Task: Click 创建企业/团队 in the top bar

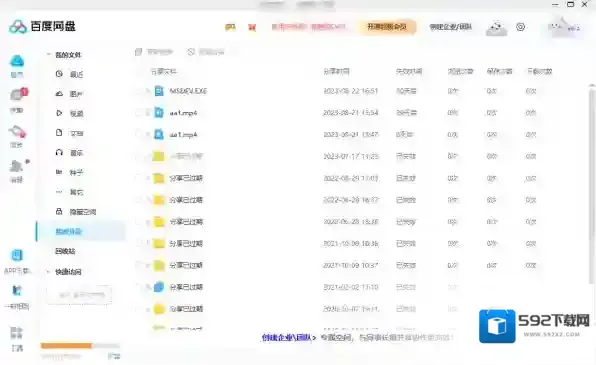Action: click(x=450, y=27)
